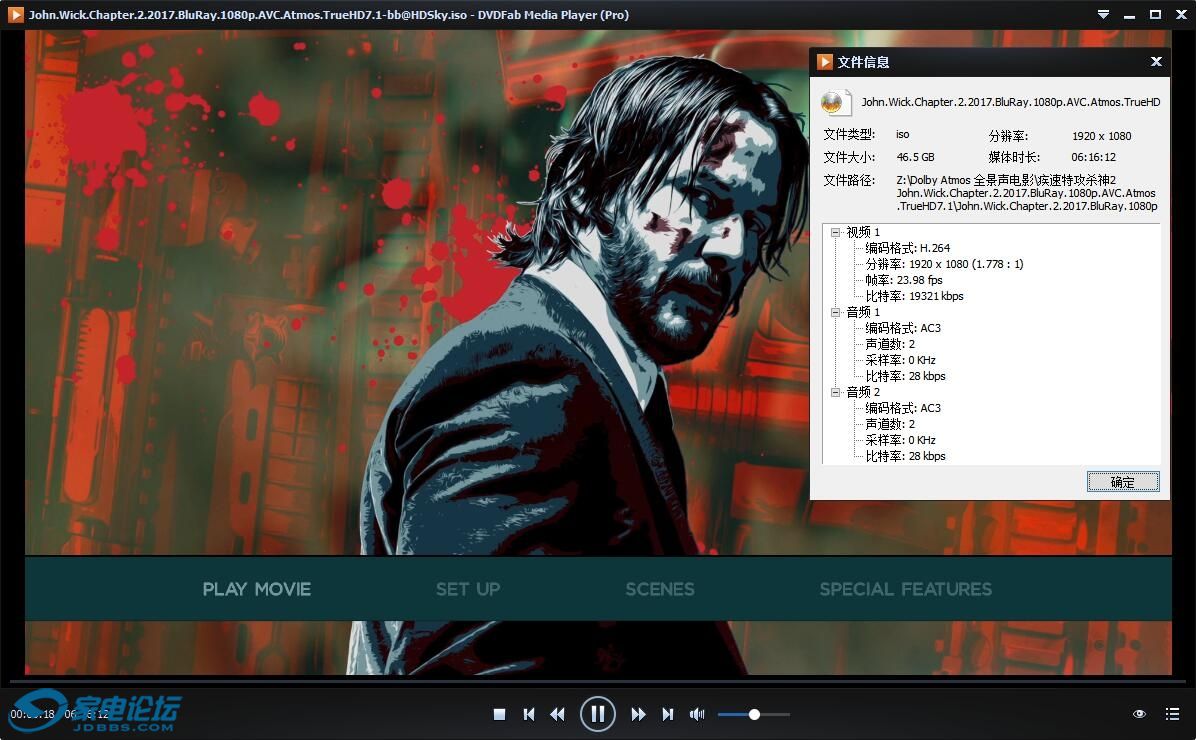
Task: Open the playlist panel icon
Action: (1172, 714)
